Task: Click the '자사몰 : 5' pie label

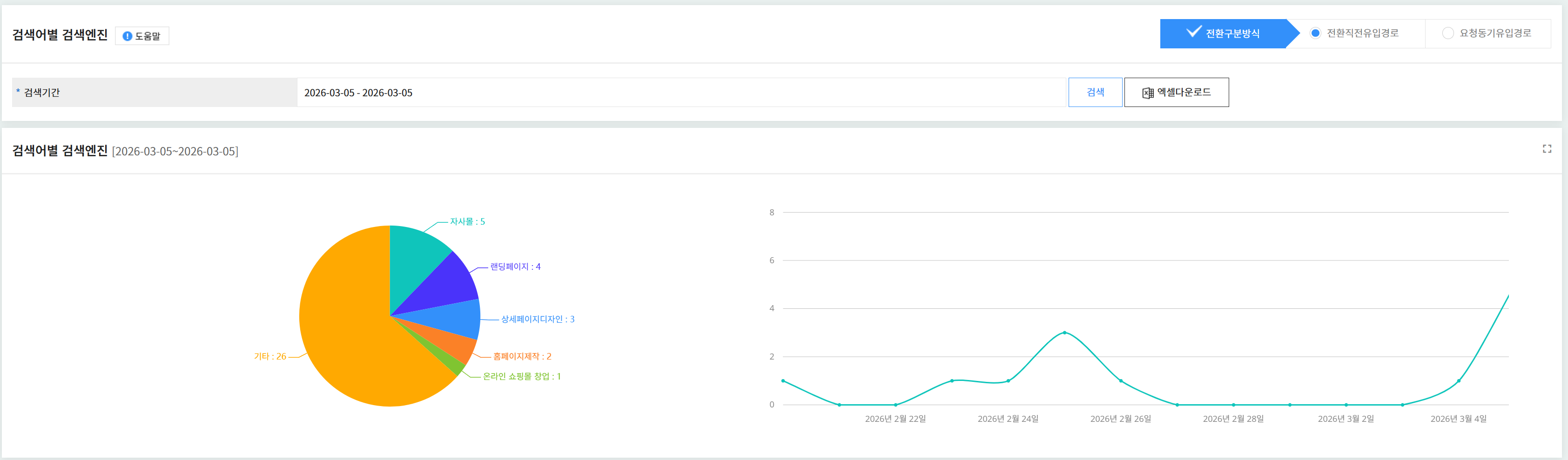Action: (467, 221)
